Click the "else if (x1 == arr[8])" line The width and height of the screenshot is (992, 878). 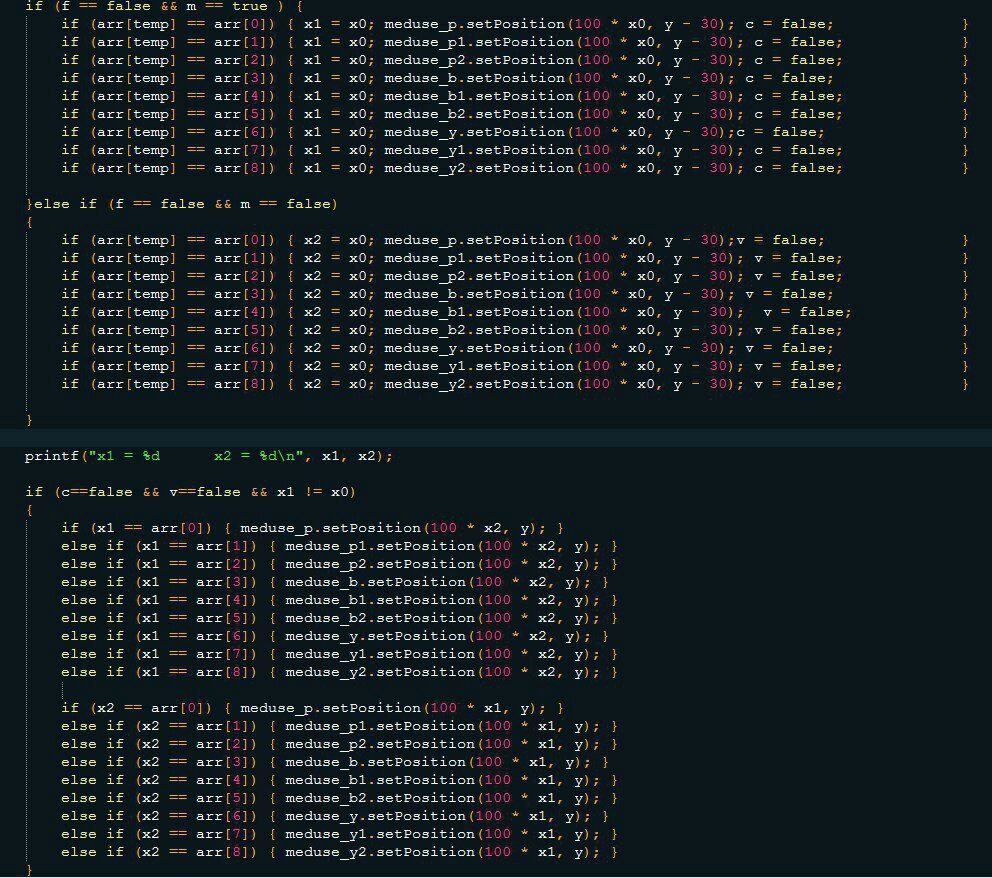339,672
